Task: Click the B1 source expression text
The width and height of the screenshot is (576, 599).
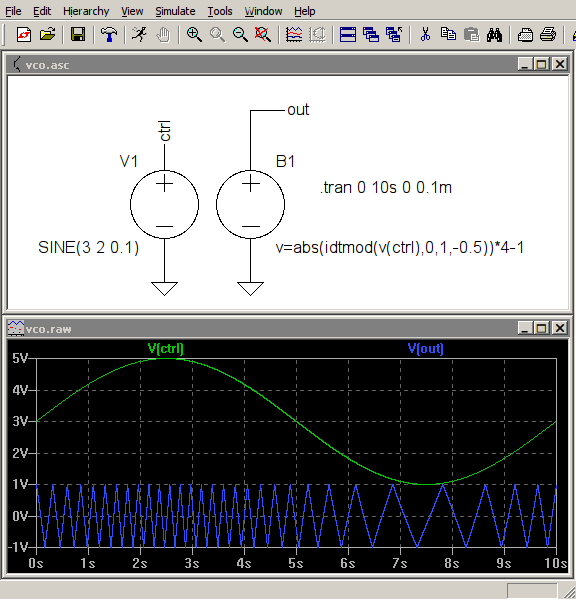Action: coord(400,248)
